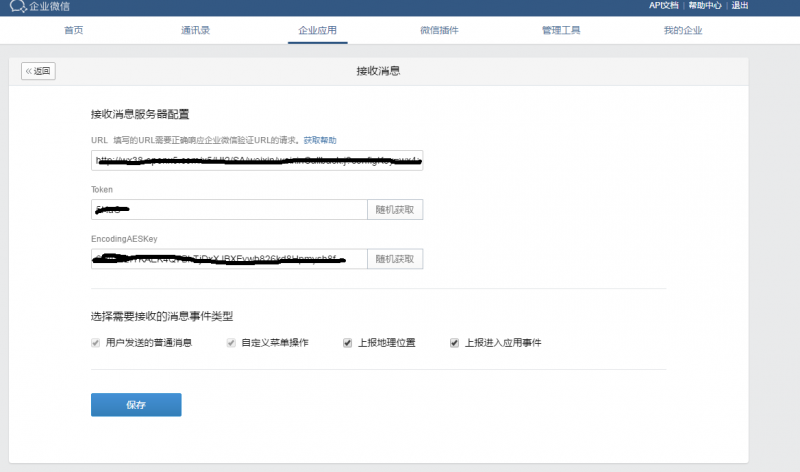This screenshot has height=472, width=800.
Task: Select the 企业应用 tab
Action: pyautogui.click(x=317, y=30)
